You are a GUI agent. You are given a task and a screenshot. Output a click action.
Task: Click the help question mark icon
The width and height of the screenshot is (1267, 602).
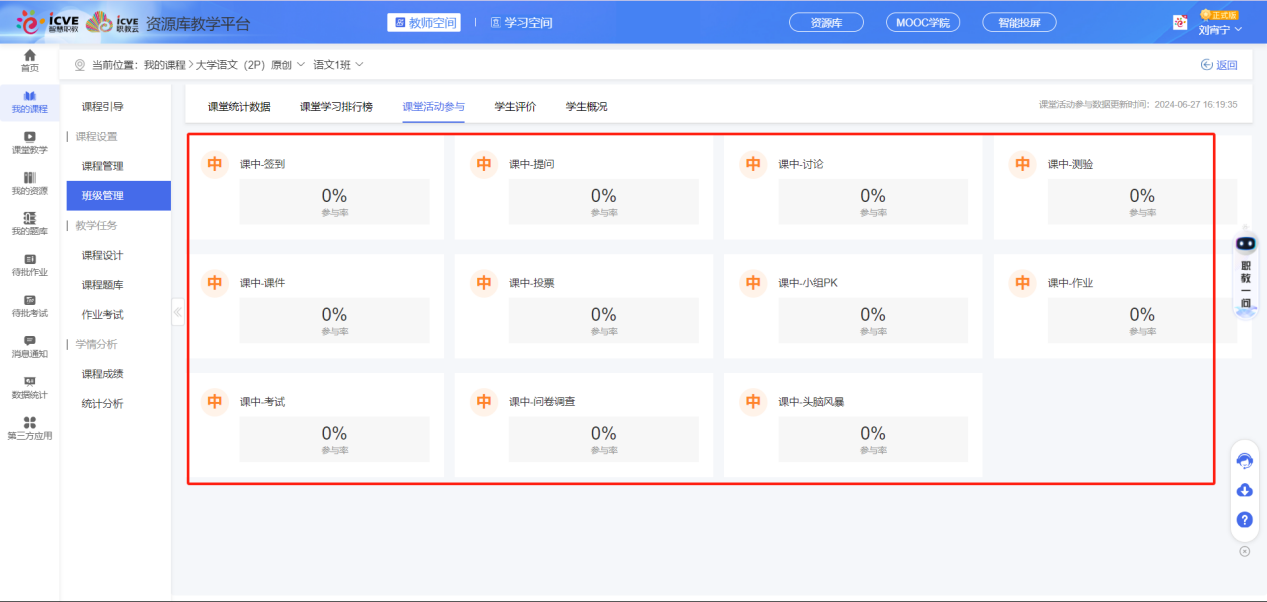[x=1244, y=519]
